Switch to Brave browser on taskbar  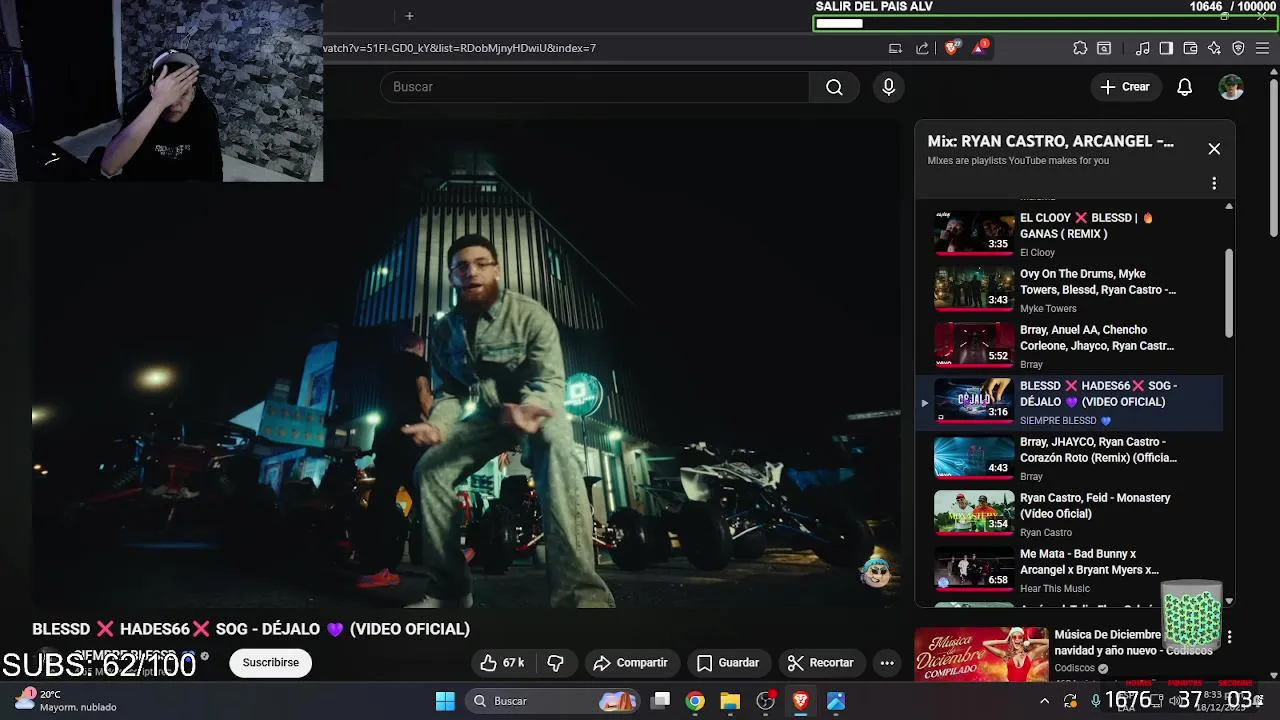tap(801, 701)
